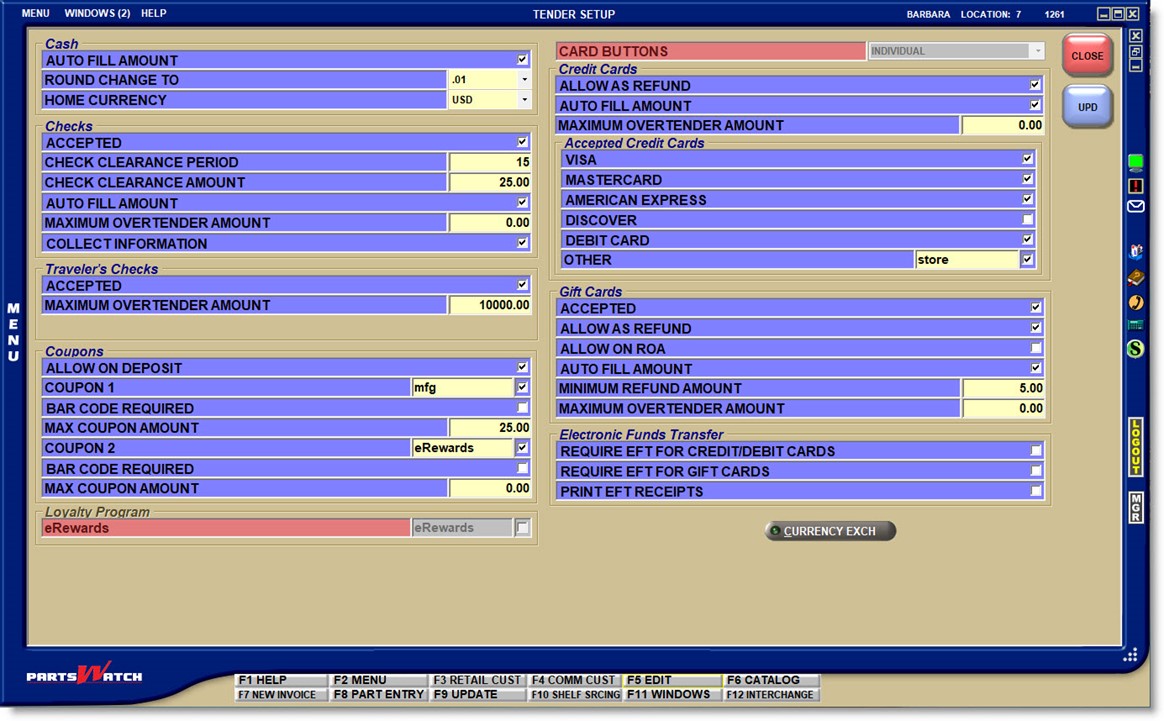Open the book icon in right sidebar
Viewport: 1164px width, 721px height.
(x=1135, y=278)
